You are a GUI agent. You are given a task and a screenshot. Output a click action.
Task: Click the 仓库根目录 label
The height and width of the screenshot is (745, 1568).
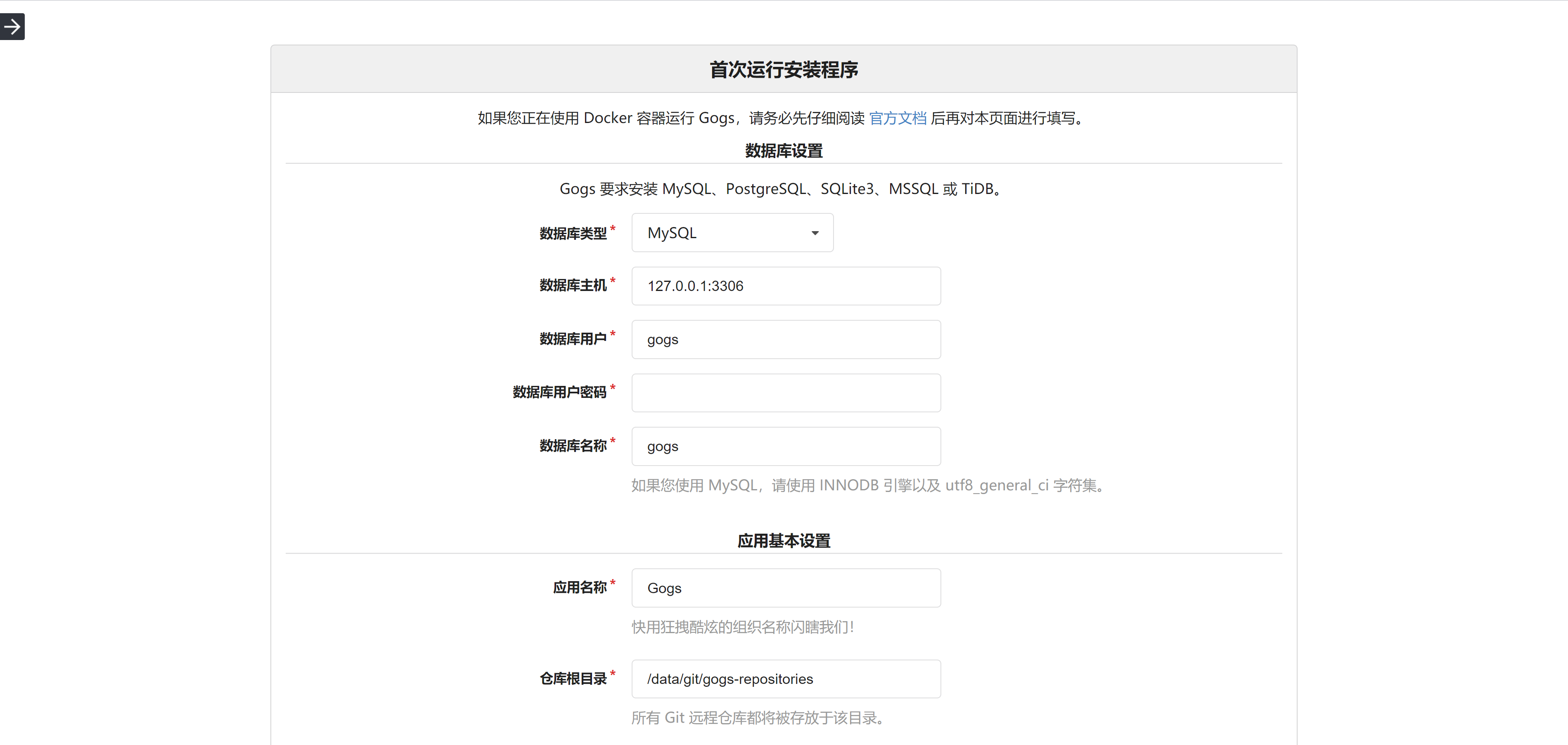[573, 679]
